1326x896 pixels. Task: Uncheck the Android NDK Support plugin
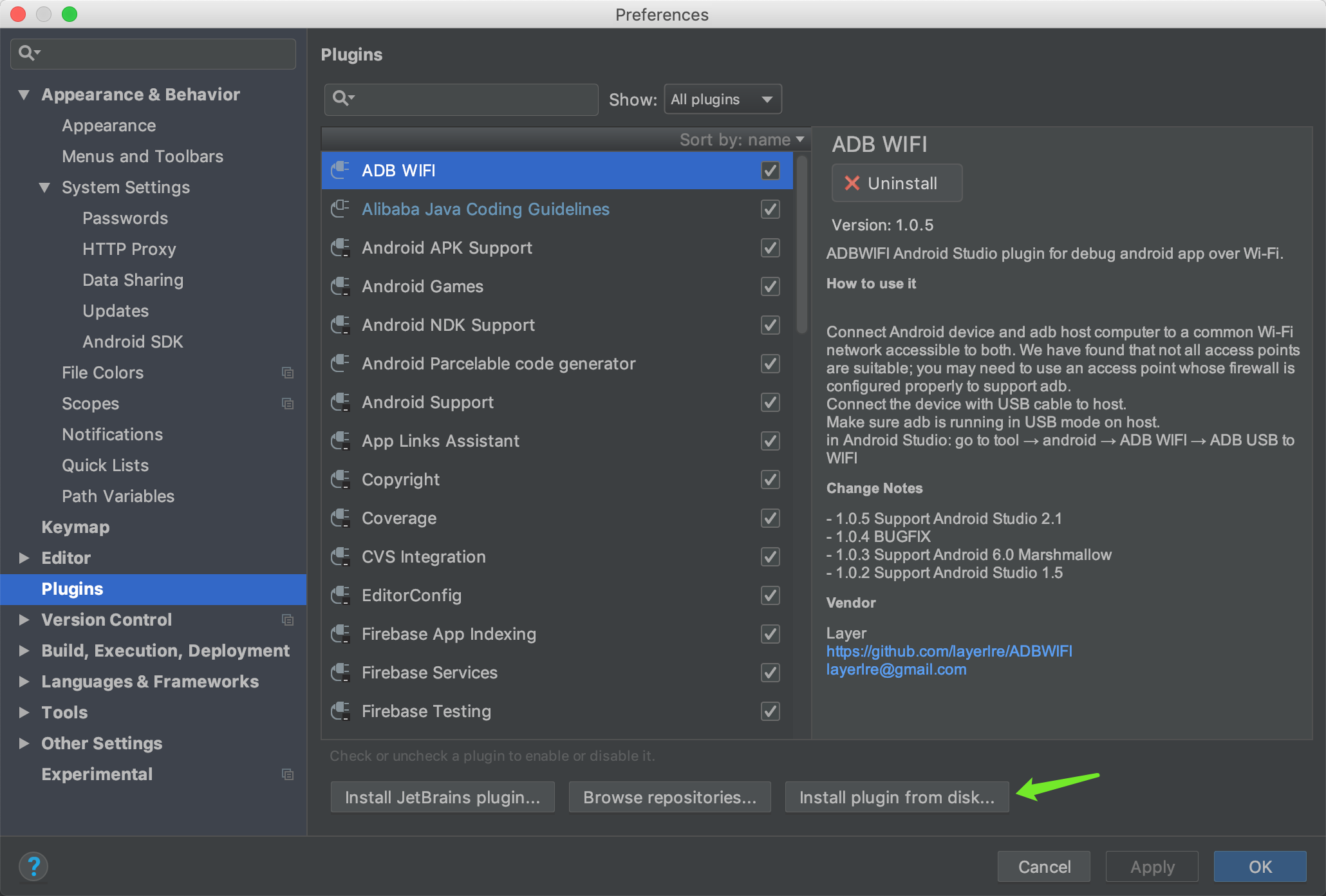pyautogui.click(x=770, y=325)
